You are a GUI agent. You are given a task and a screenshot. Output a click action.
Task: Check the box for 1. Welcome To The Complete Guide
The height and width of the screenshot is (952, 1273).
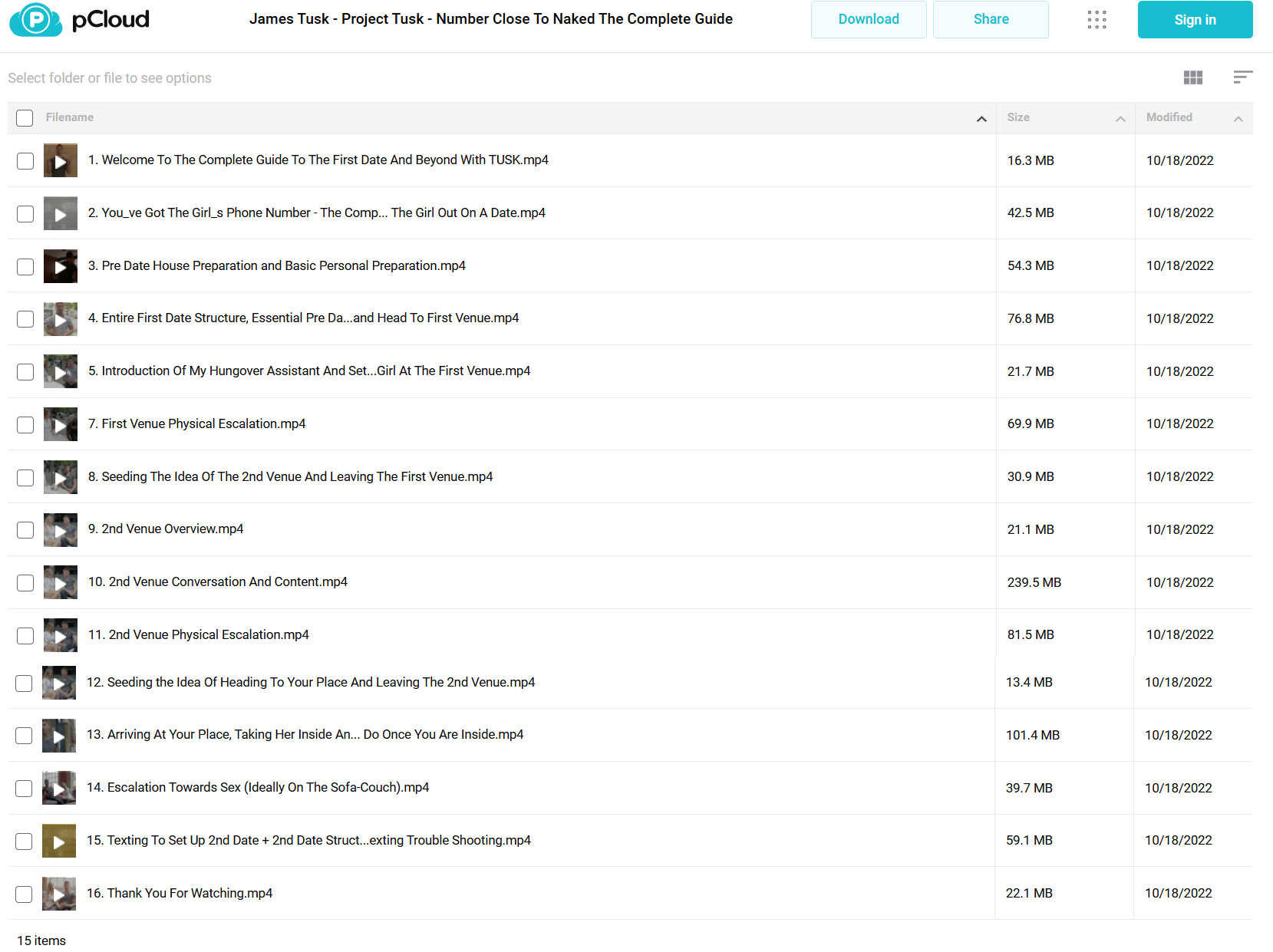click(25, 161)
